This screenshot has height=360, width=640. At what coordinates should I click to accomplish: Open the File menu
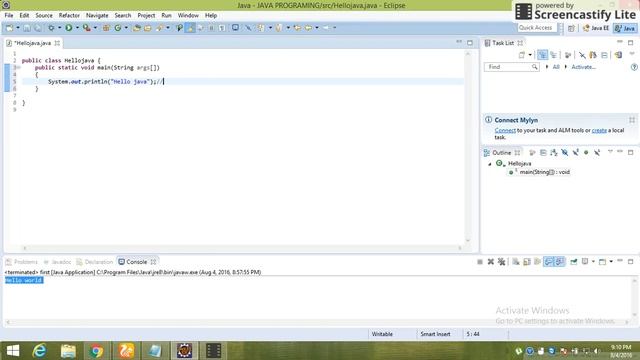[x=9, y=16]
